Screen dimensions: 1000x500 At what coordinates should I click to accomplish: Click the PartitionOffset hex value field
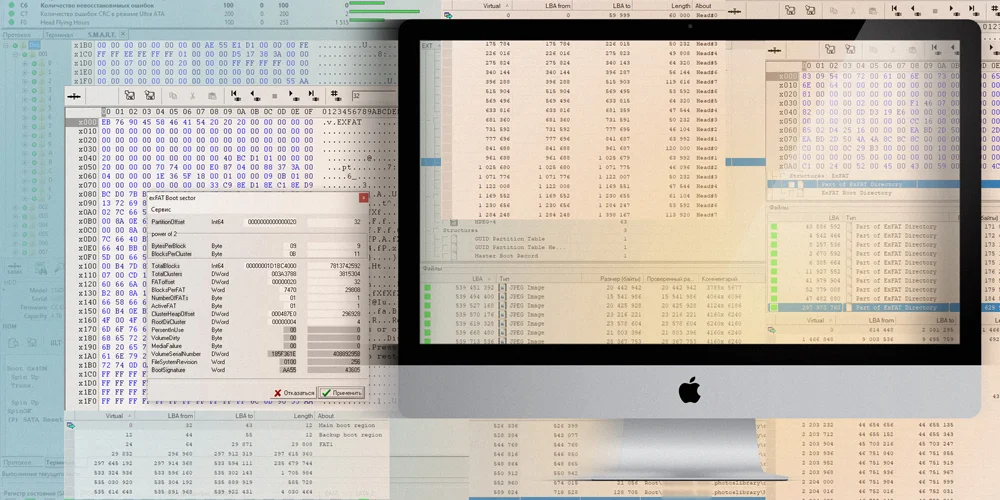click(x=269, y=222)
